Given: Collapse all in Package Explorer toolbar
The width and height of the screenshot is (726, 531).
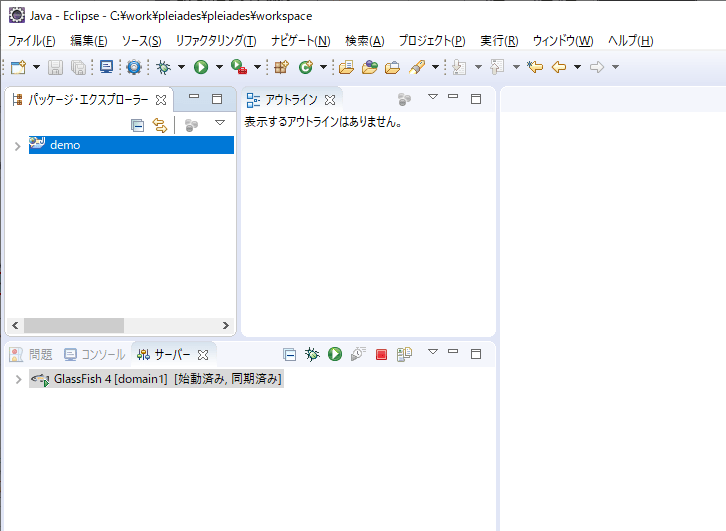Looking at the screenshot, I should click(138, 125).
